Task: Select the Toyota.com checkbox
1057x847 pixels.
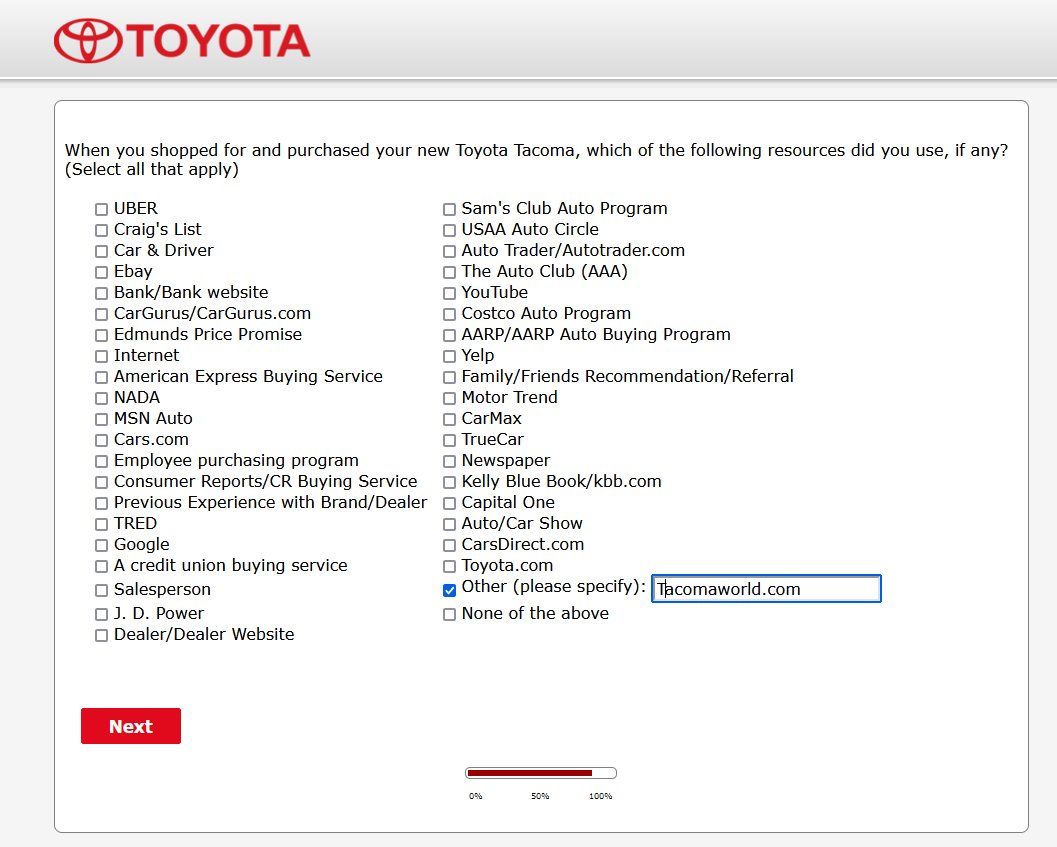Action: [449, 566]
